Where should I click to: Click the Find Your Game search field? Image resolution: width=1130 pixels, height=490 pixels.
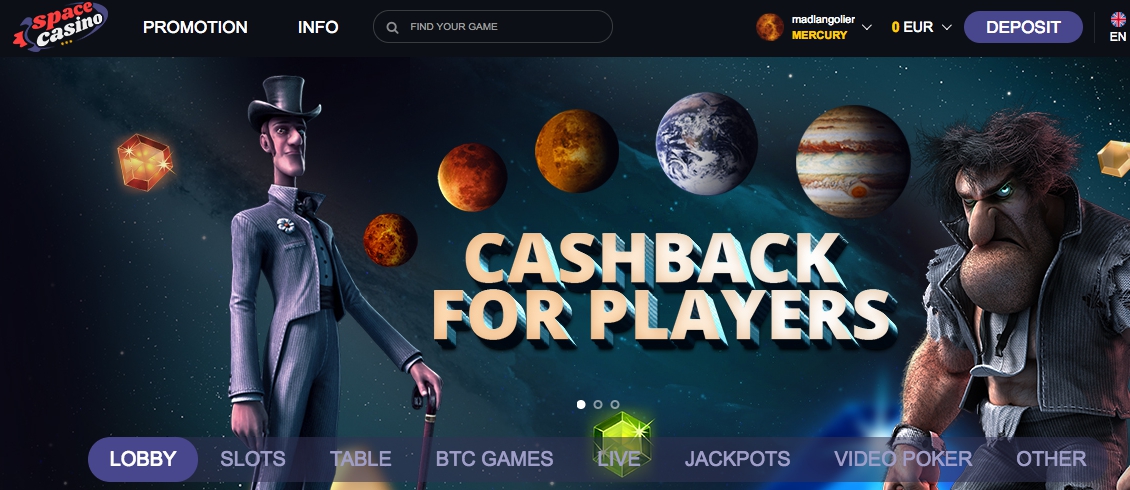click(x=493, y=27)
